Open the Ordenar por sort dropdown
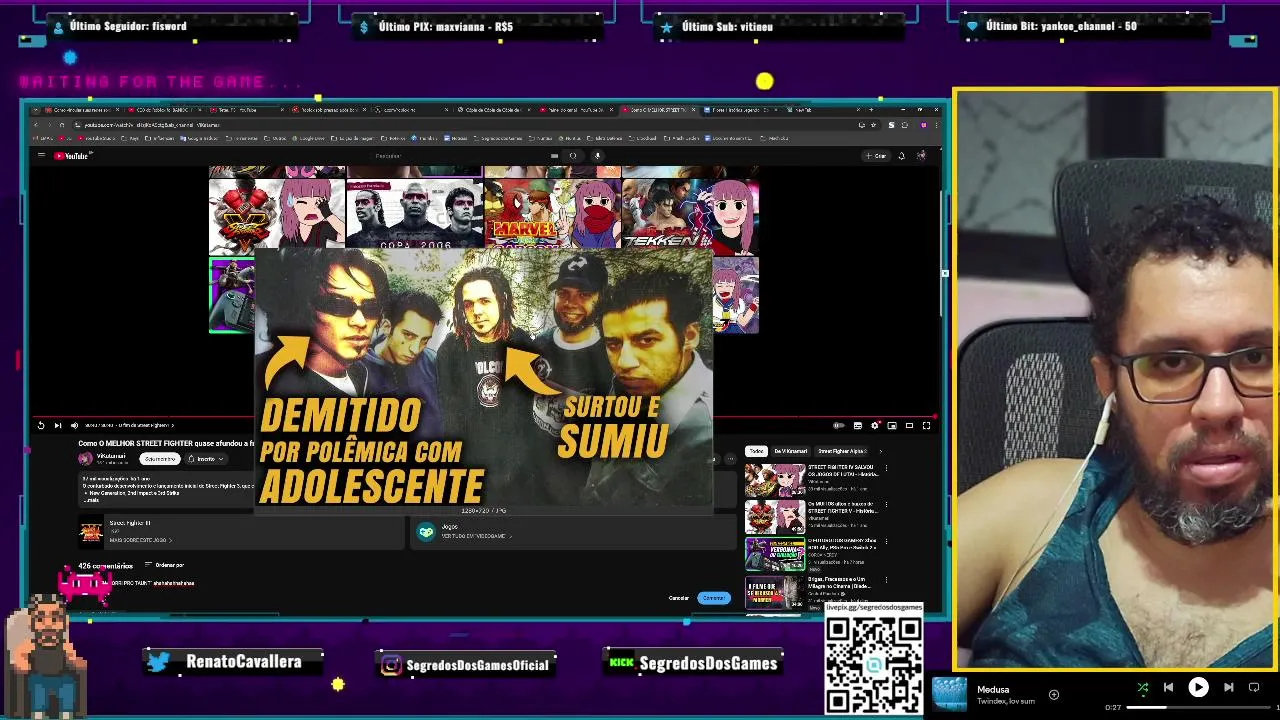The image size is (1280, 720). 165,565
